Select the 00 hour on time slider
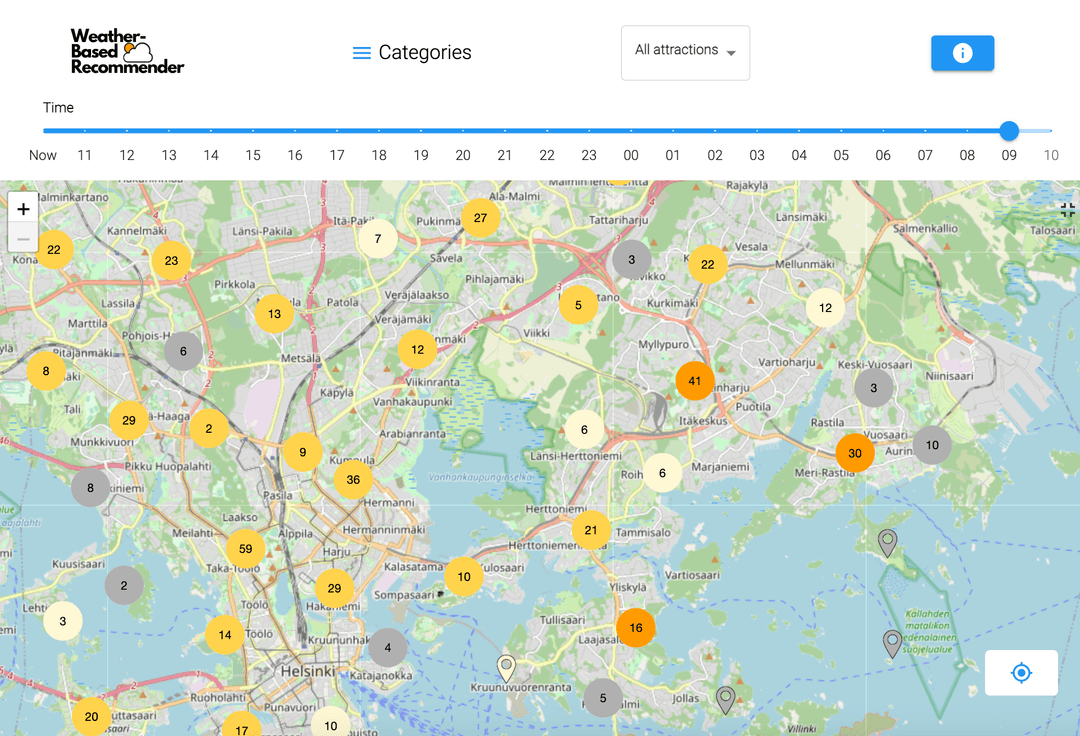Screen dimensions: 1080x736 631,131
